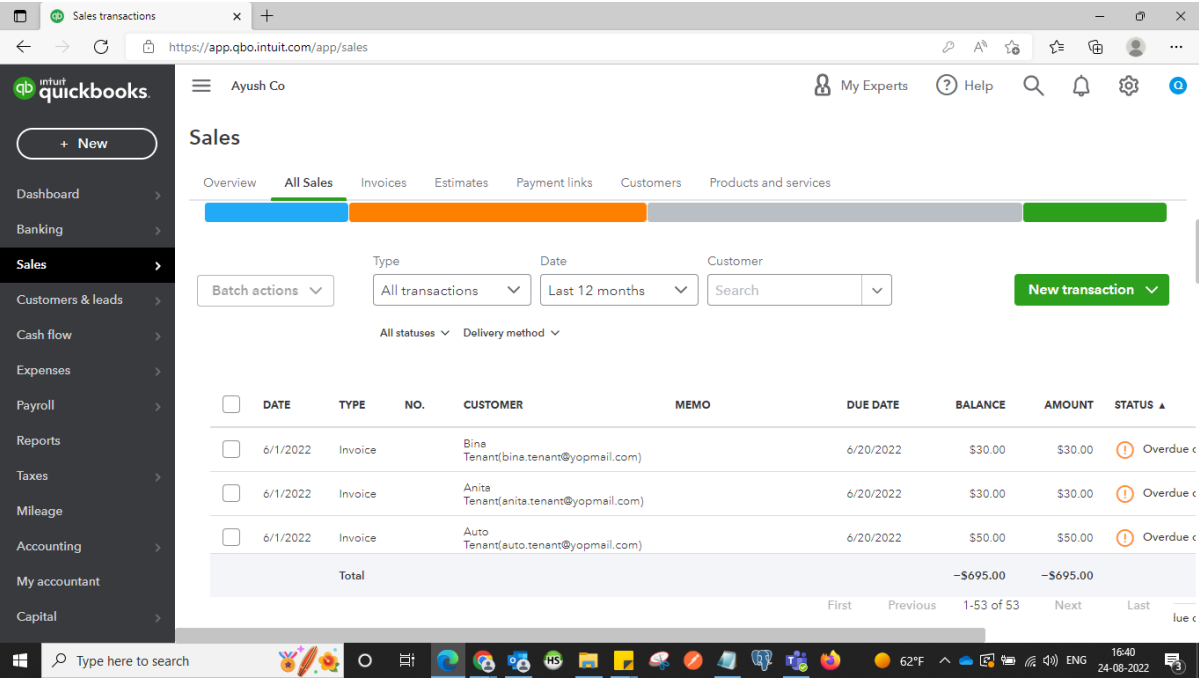Open My Experts person icon
The image size is (1199, 679).
pyautogui.click(x=823, y=86)
